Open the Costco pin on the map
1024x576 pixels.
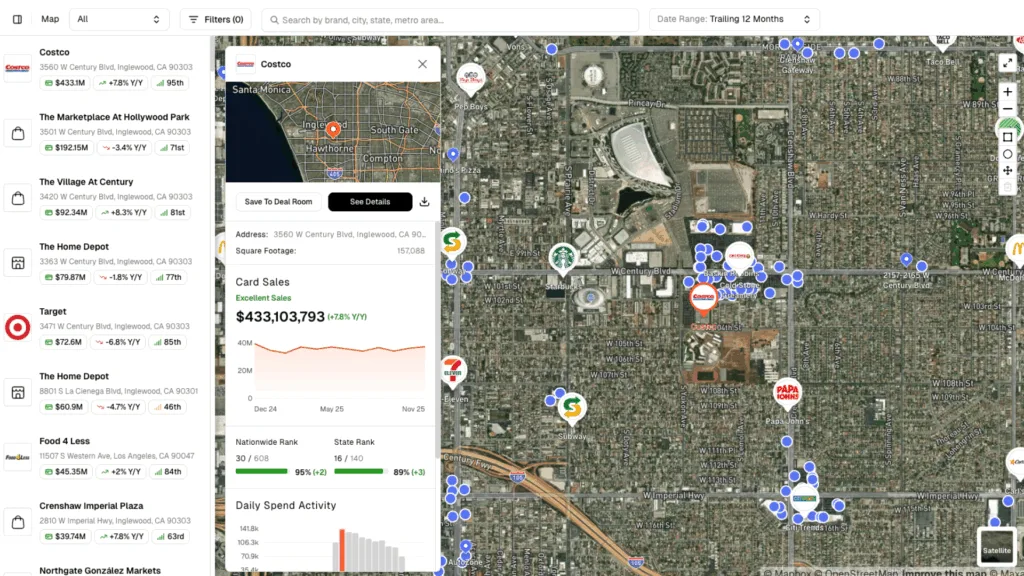[704, 298]
